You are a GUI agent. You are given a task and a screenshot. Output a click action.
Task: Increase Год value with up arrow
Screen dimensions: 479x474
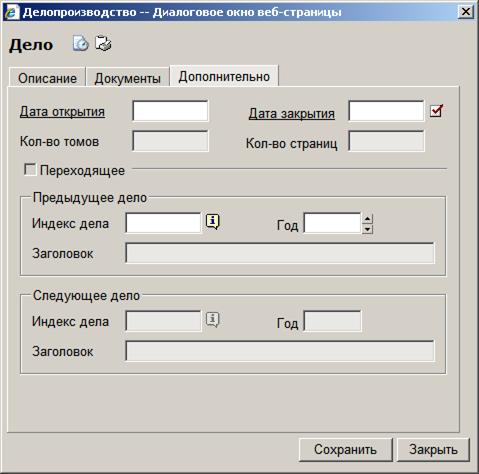coord(367,219)
